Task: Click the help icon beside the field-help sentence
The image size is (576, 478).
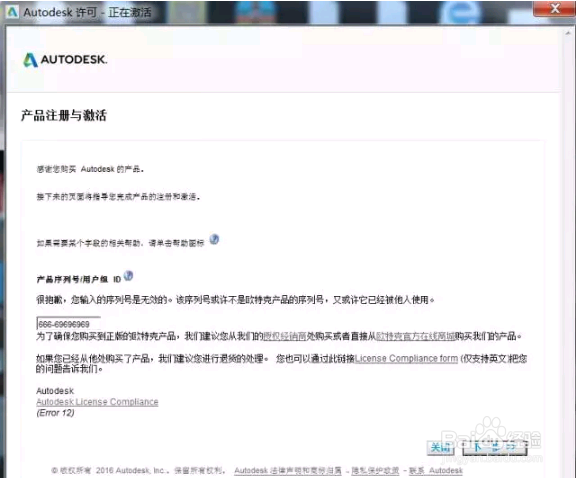Action: [x=214, y=240]
